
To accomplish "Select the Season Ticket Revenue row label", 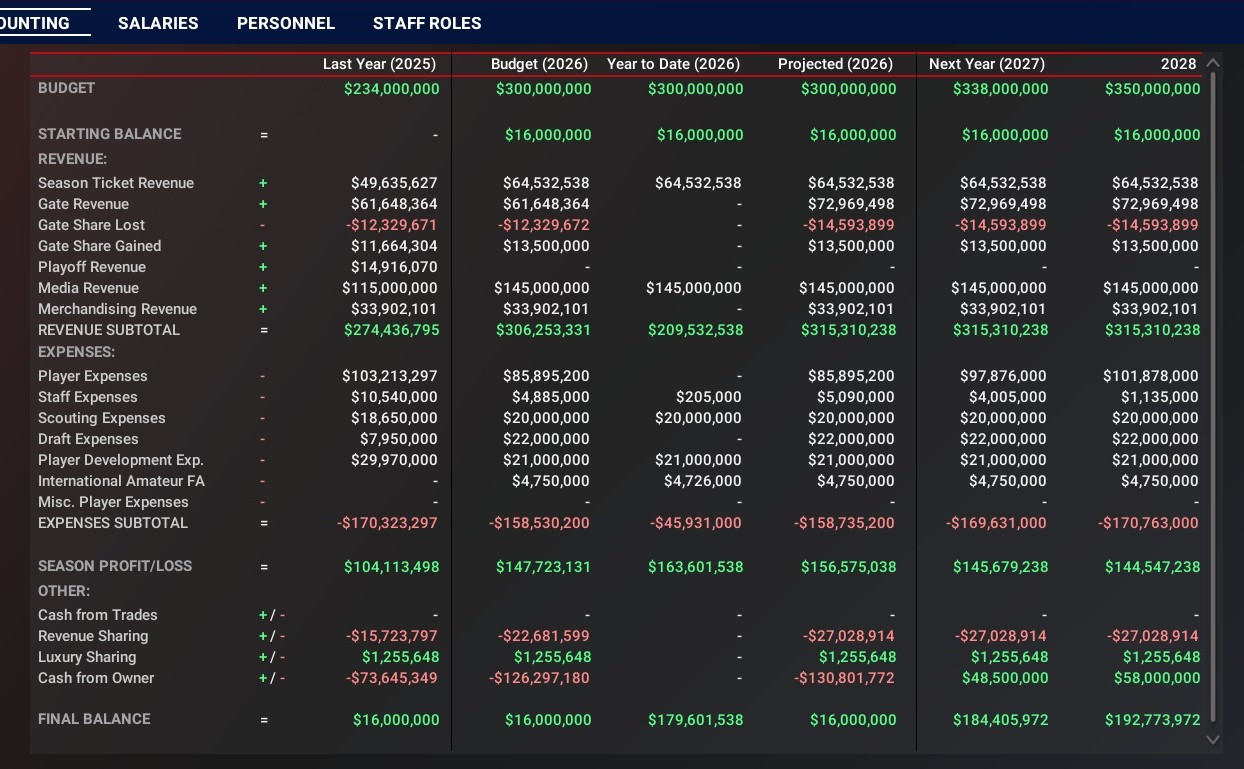I will [116, 183].
